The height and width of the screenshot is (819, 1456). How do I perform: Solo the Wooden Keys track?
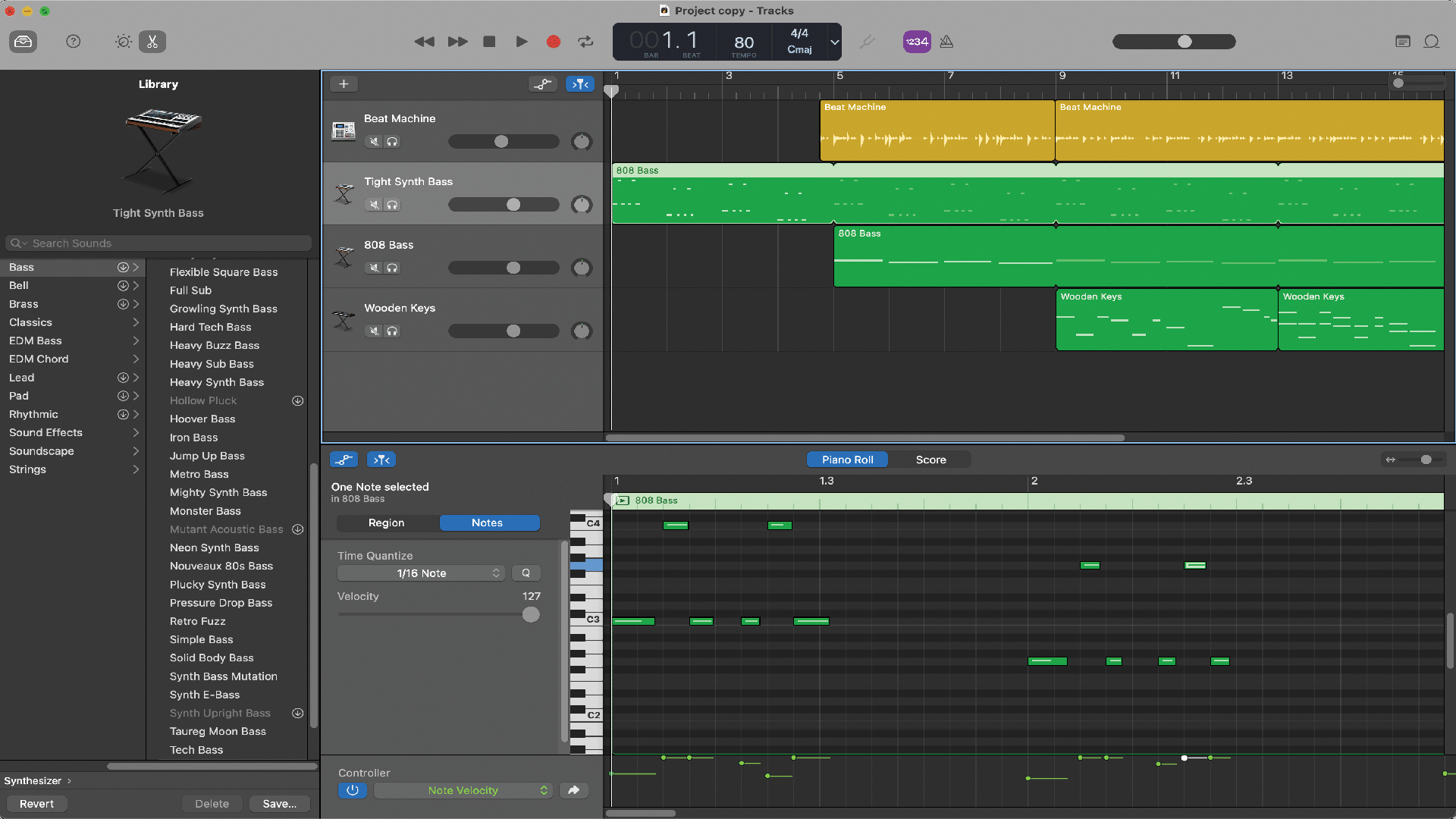(x=392, y=331)
